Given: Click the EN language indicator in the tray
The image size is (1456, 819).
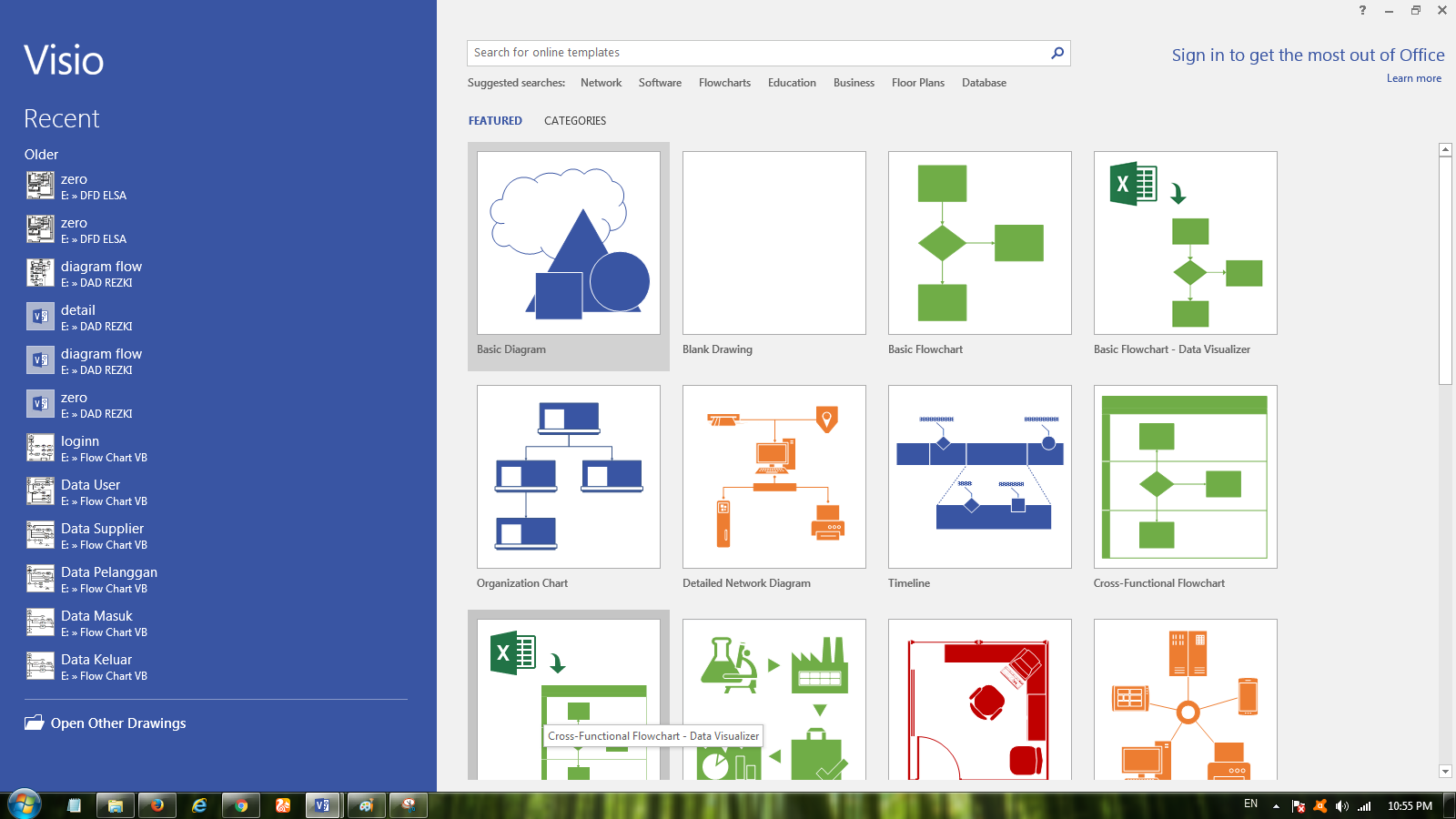Looking at the screenshot, I should click(1250, 804).
